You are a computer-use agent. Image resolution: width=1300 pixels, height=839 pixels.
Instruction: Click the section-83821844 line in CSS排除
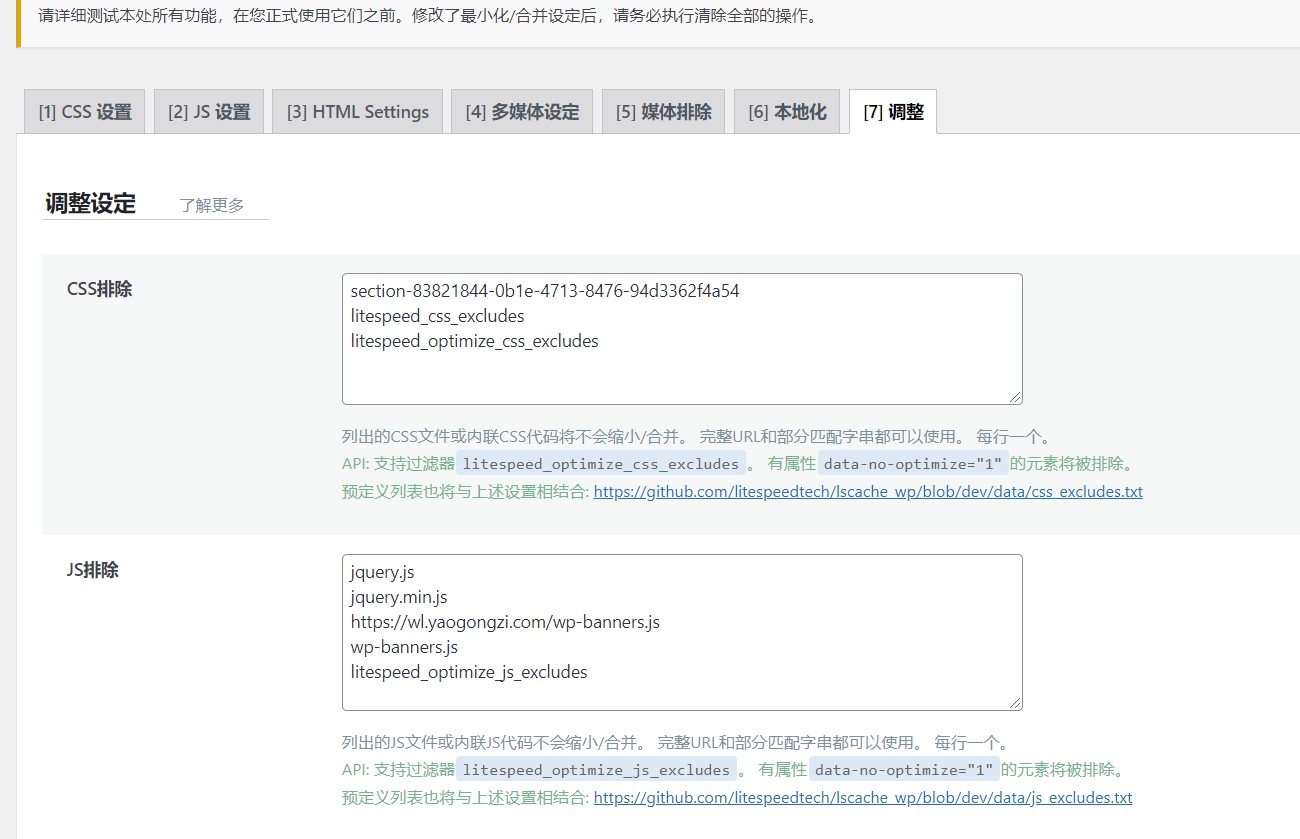(545, 292)
